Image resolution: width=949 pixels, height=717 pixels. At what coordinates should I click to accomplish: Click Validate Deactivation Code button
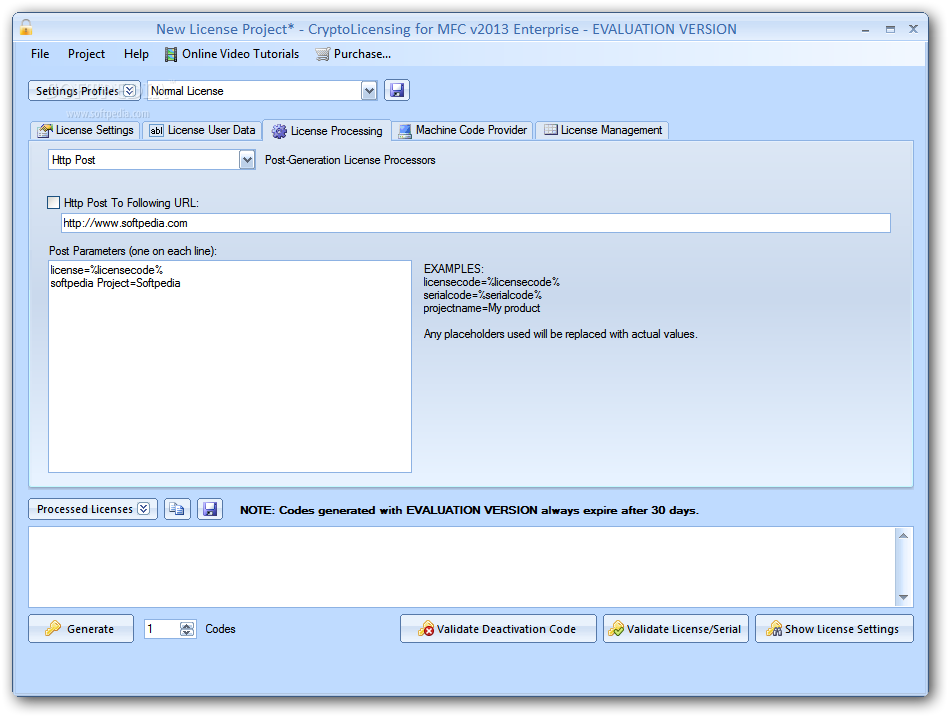[x=498, y=629]
